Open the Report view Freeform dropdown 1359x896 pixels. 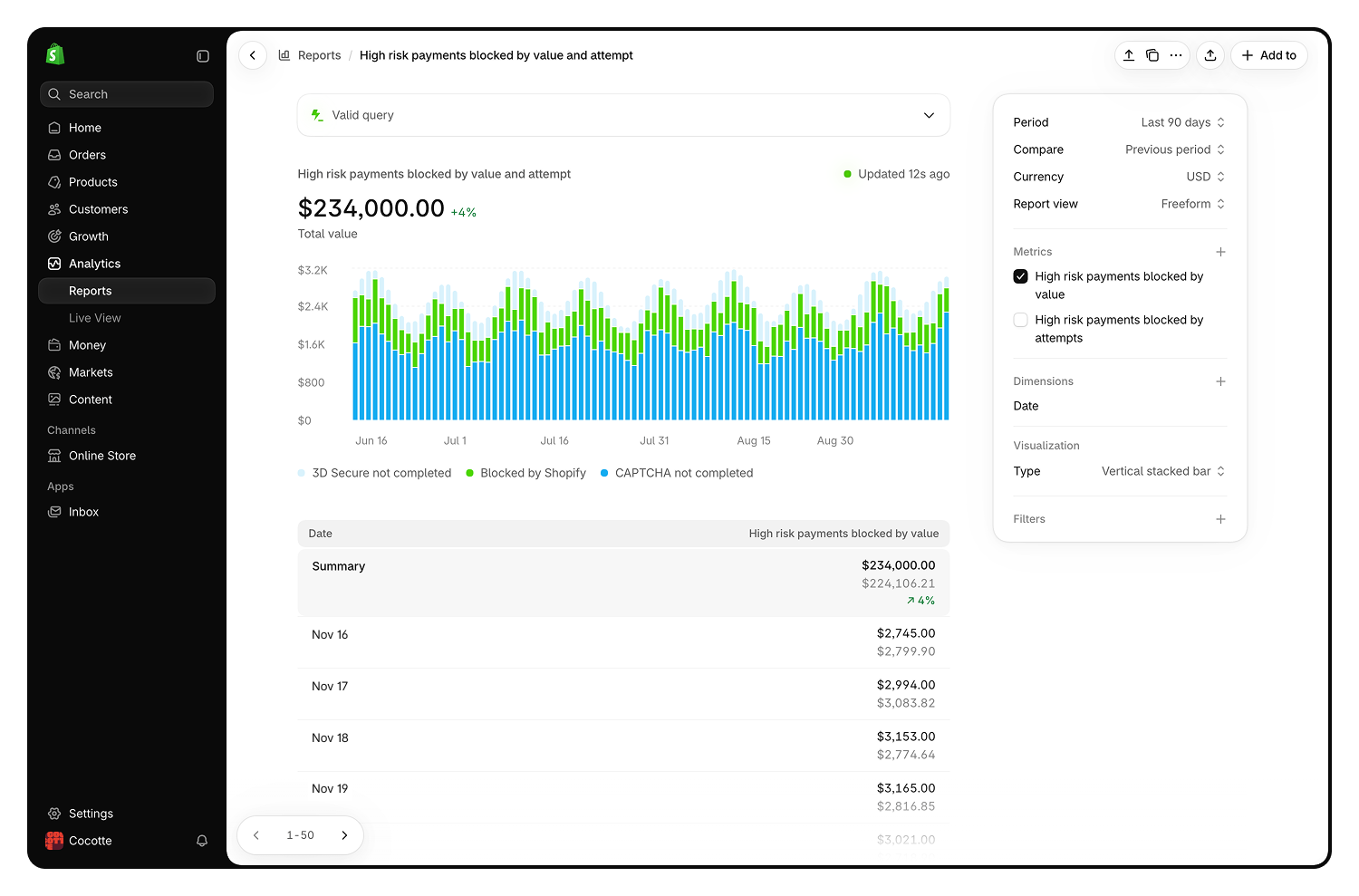click(x=1192, y=204)
